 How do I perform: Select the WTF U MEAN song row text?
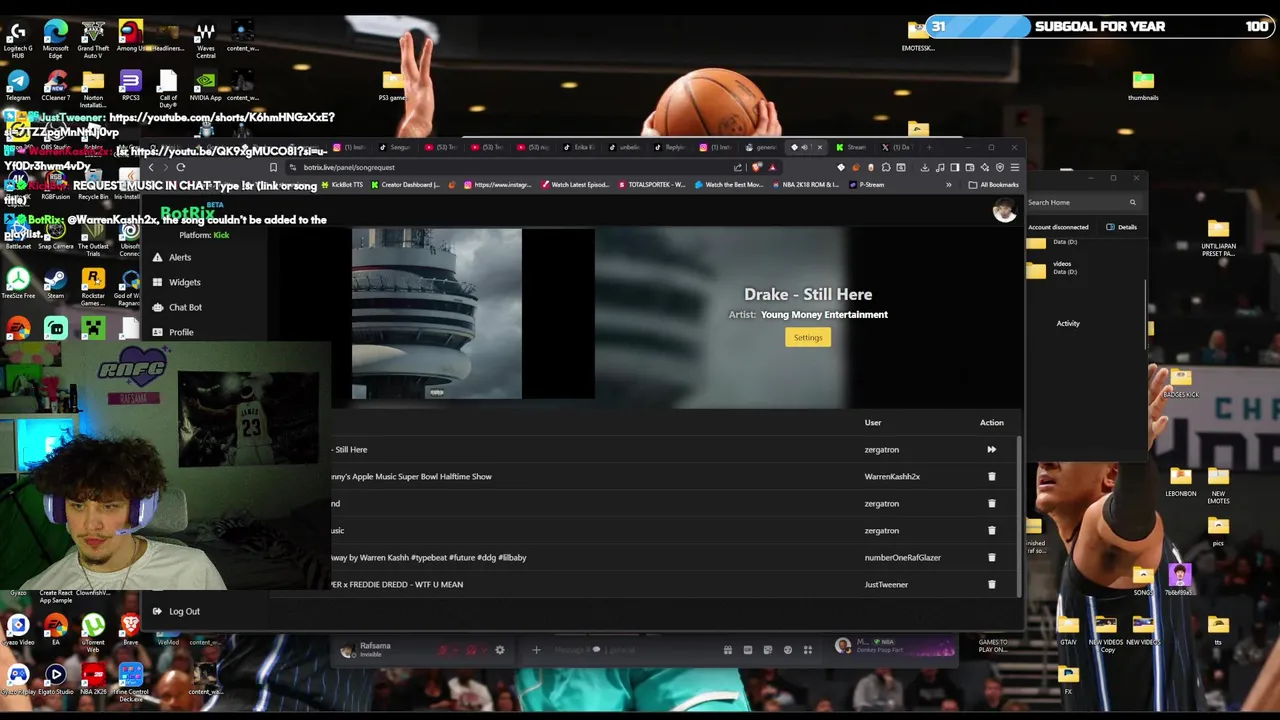[x=397, y=585]
